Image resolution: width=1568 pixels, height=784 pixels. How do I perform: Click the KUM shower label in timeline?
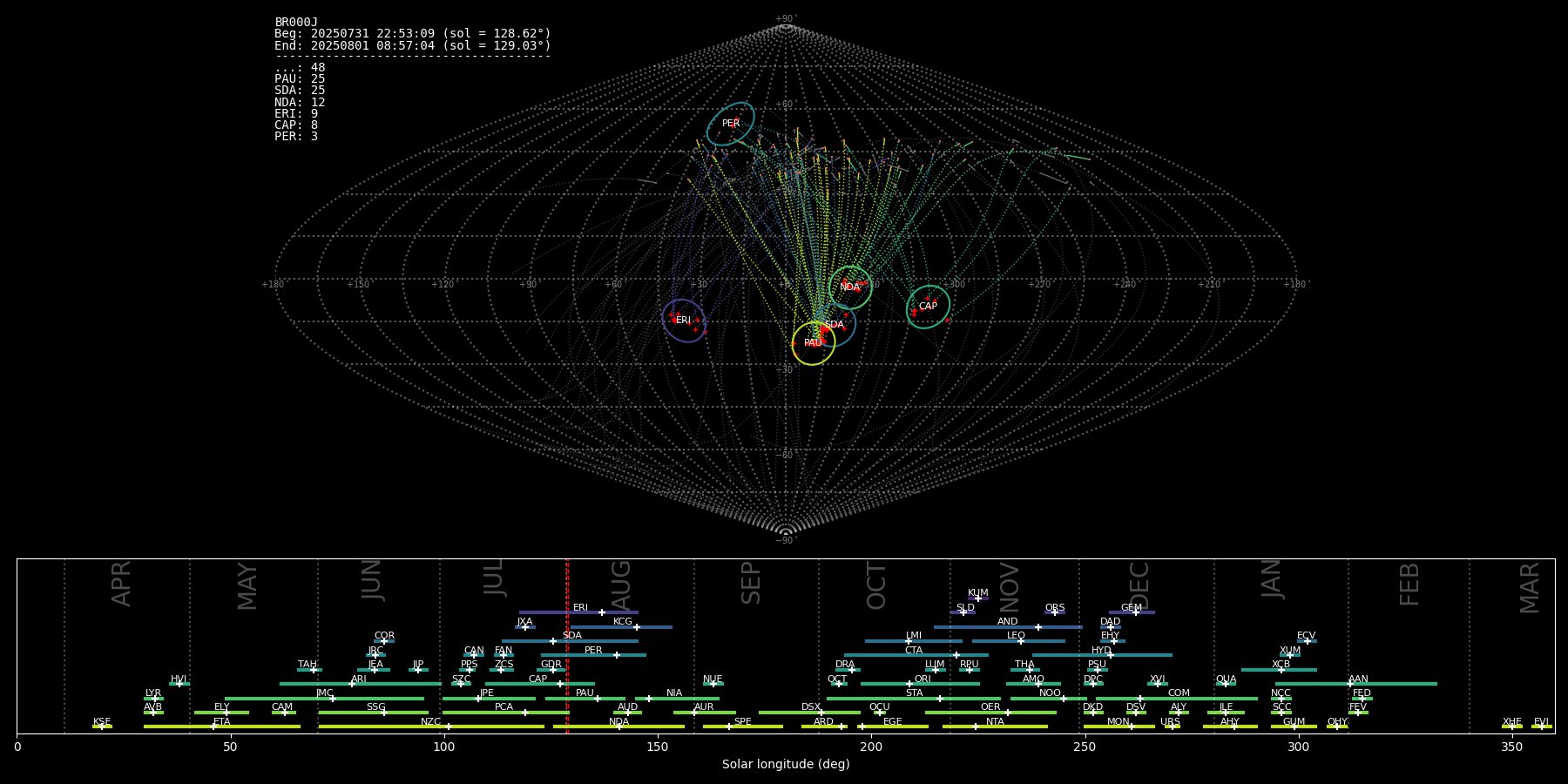[978, 593]
